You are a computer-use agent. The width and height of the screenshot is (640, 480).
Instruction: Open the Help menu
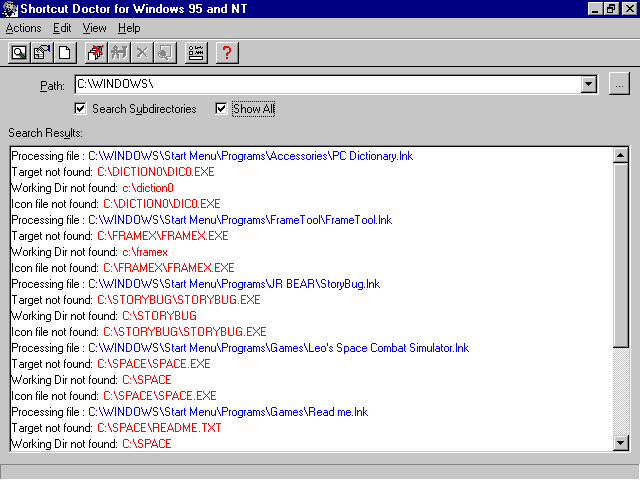coord(129,29)
